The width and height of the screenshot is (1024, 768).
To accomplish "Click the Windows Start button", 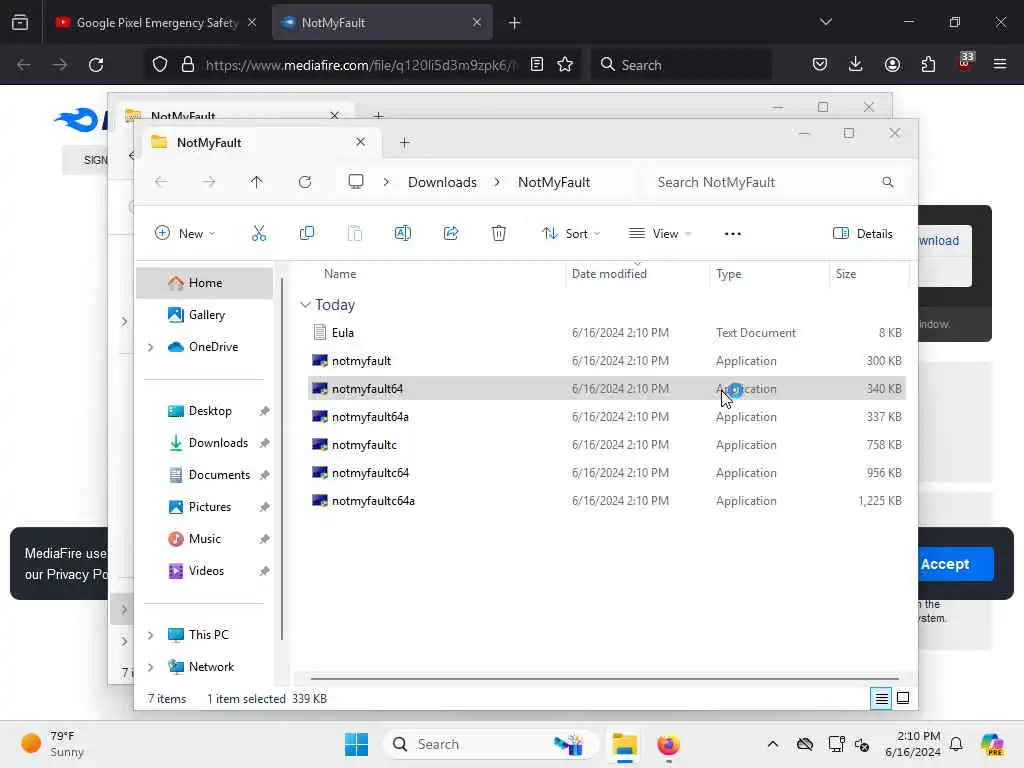I will pos(357,744).
